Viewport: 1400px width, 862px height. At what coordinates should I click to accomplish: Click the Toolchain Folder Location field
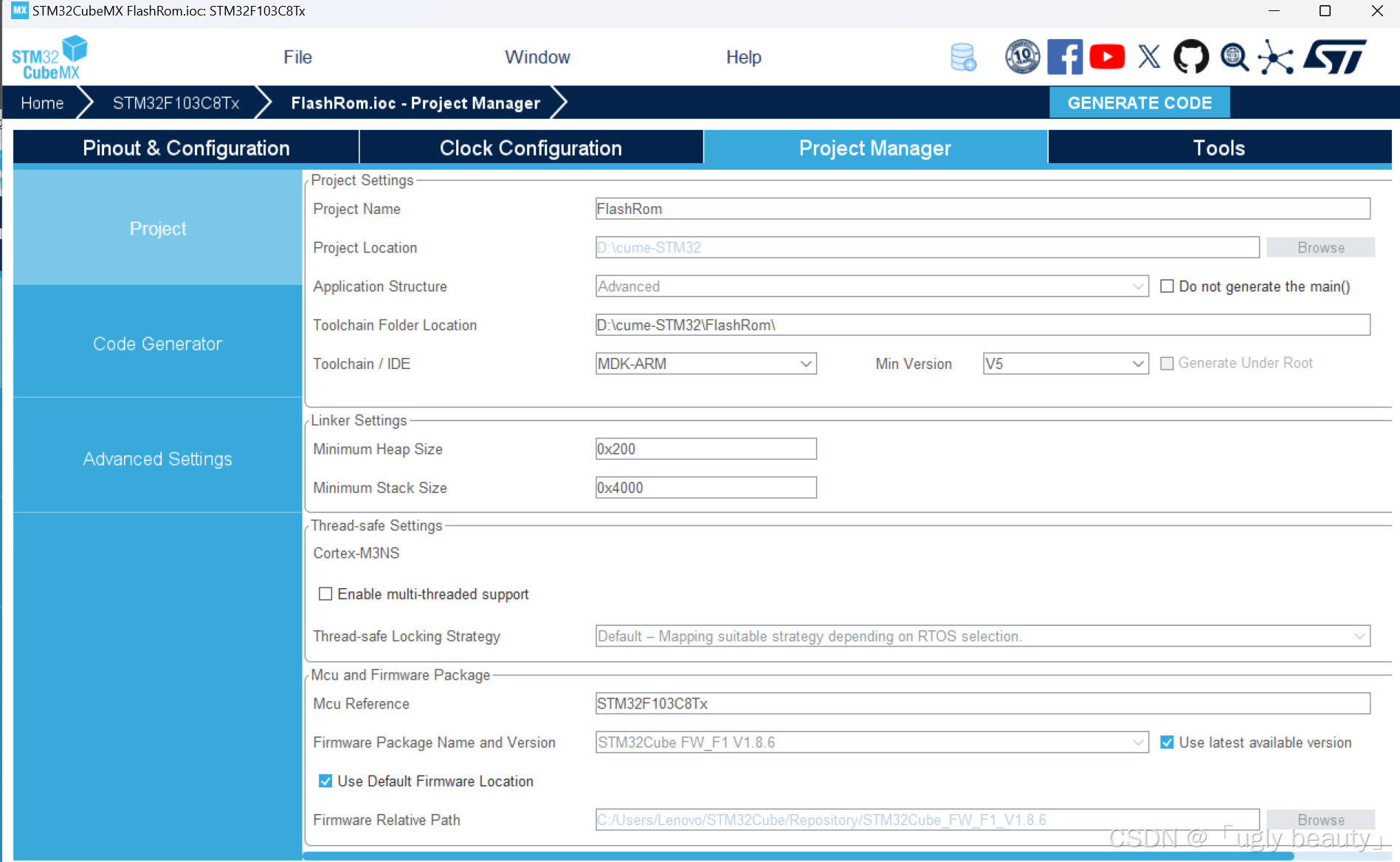982,325
